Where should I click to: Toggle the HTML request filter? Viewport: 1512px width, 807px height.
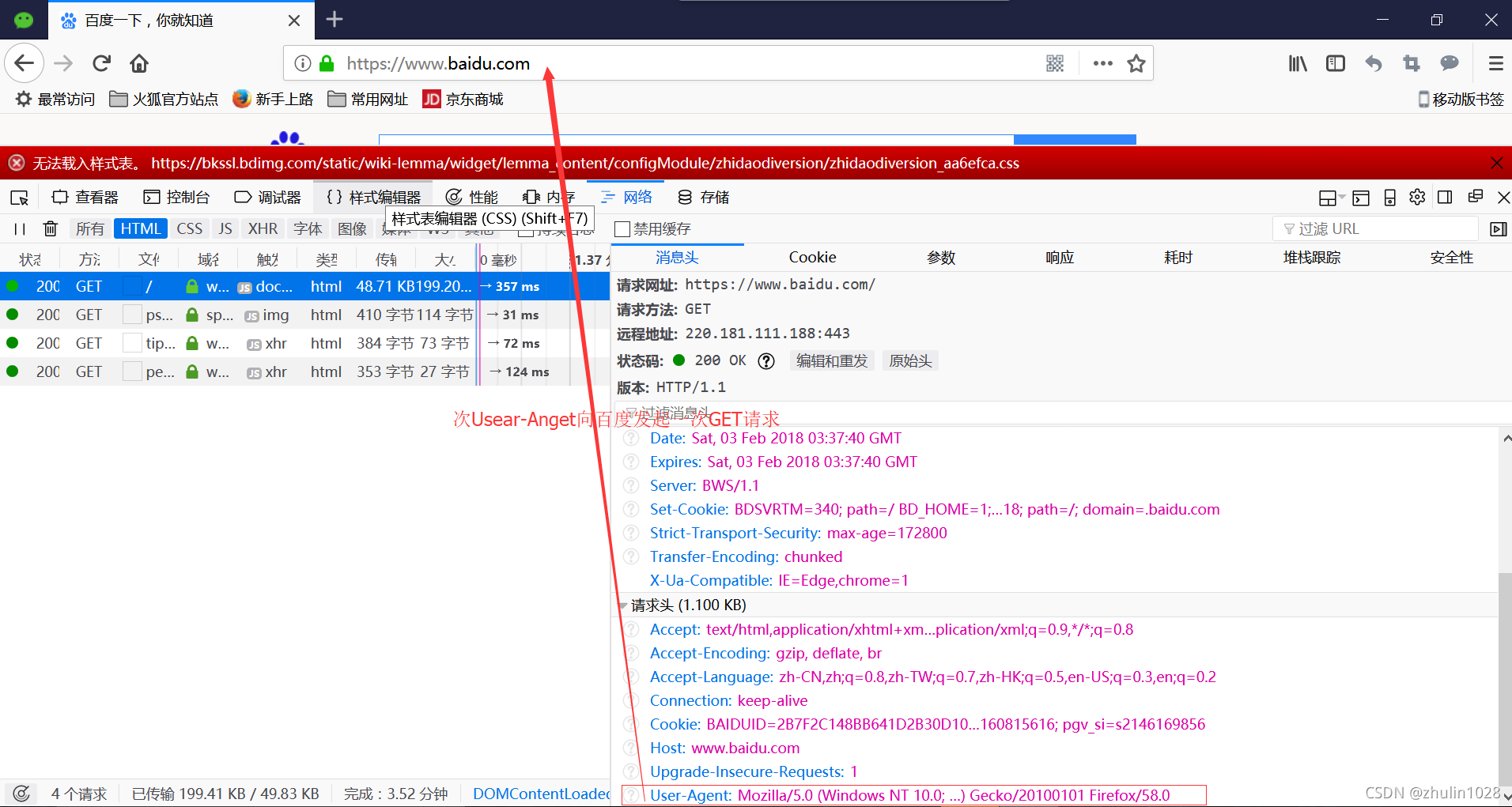[x=141, y=229]
